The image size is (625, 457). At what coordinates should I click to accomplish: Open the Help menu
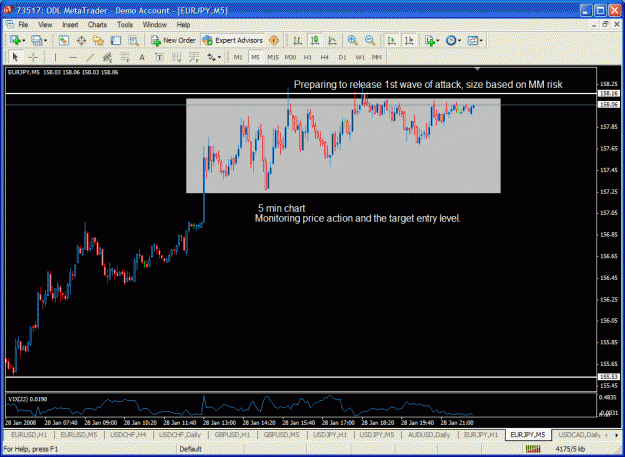point(183,25)
